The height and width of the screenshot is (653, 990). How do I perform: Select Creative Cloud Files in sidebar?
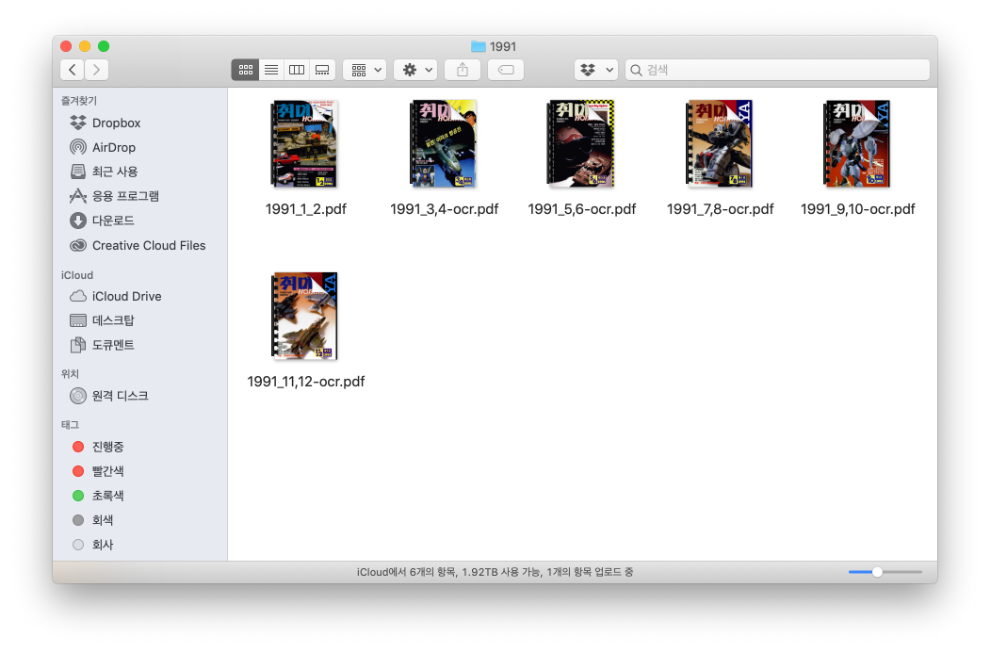pos(148,245)
